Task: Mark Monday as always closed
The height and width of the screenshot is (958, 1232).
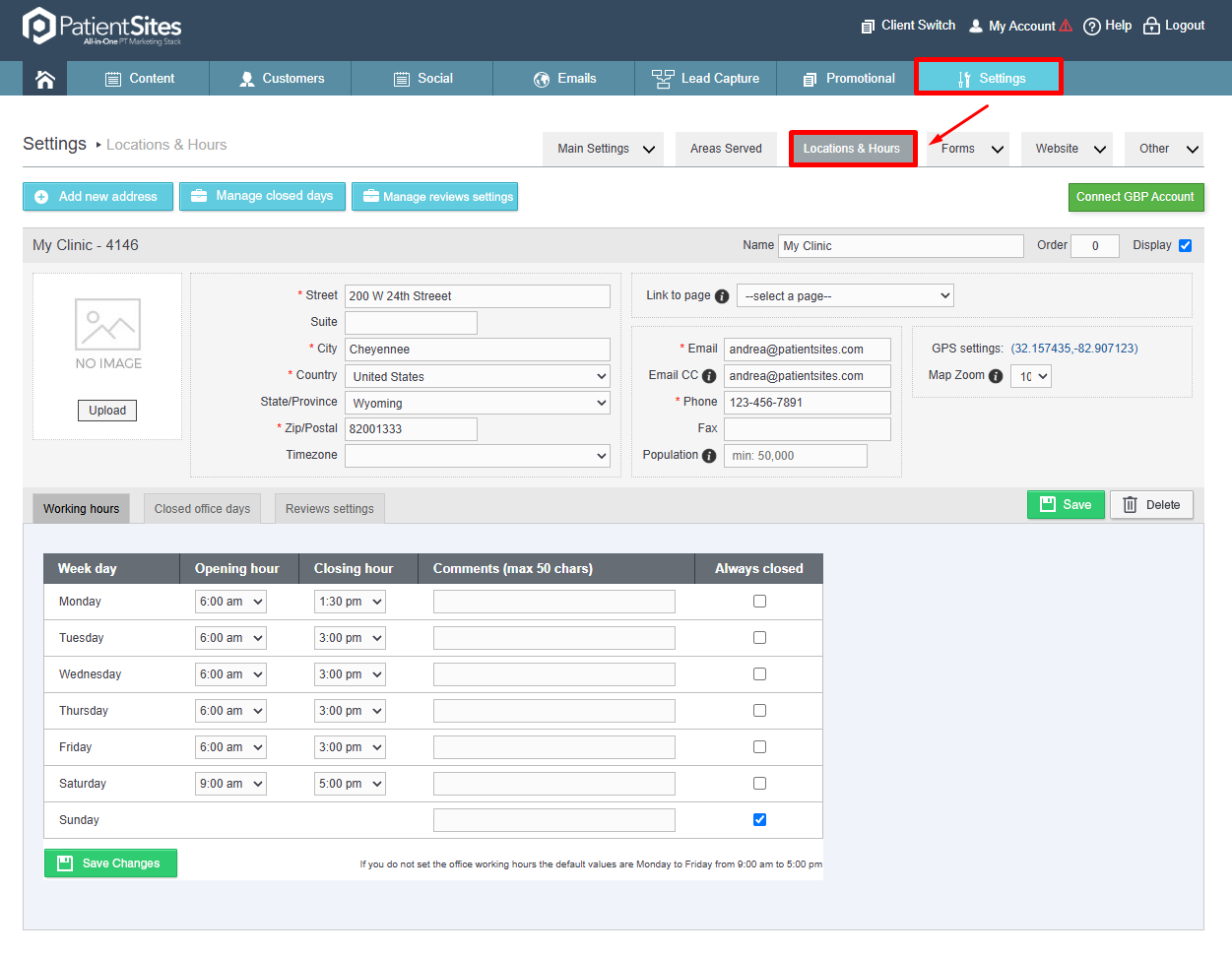Action: [759, 602]
